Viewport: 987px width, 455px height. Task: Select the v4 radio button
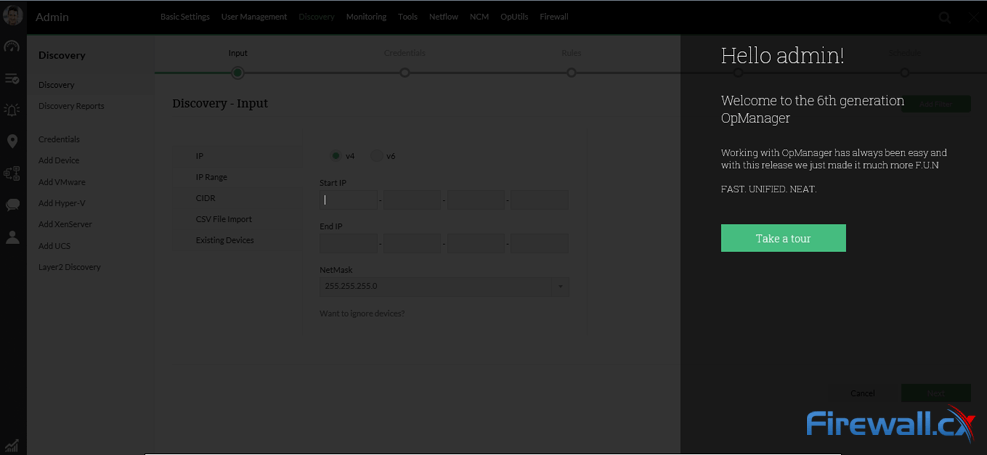pos(336,155)
